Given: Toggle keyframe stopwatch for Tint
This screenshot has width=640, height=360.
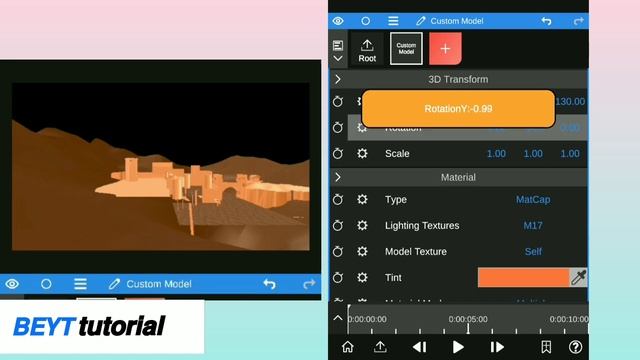Looking at the screenshot, I should coord(338,278).
